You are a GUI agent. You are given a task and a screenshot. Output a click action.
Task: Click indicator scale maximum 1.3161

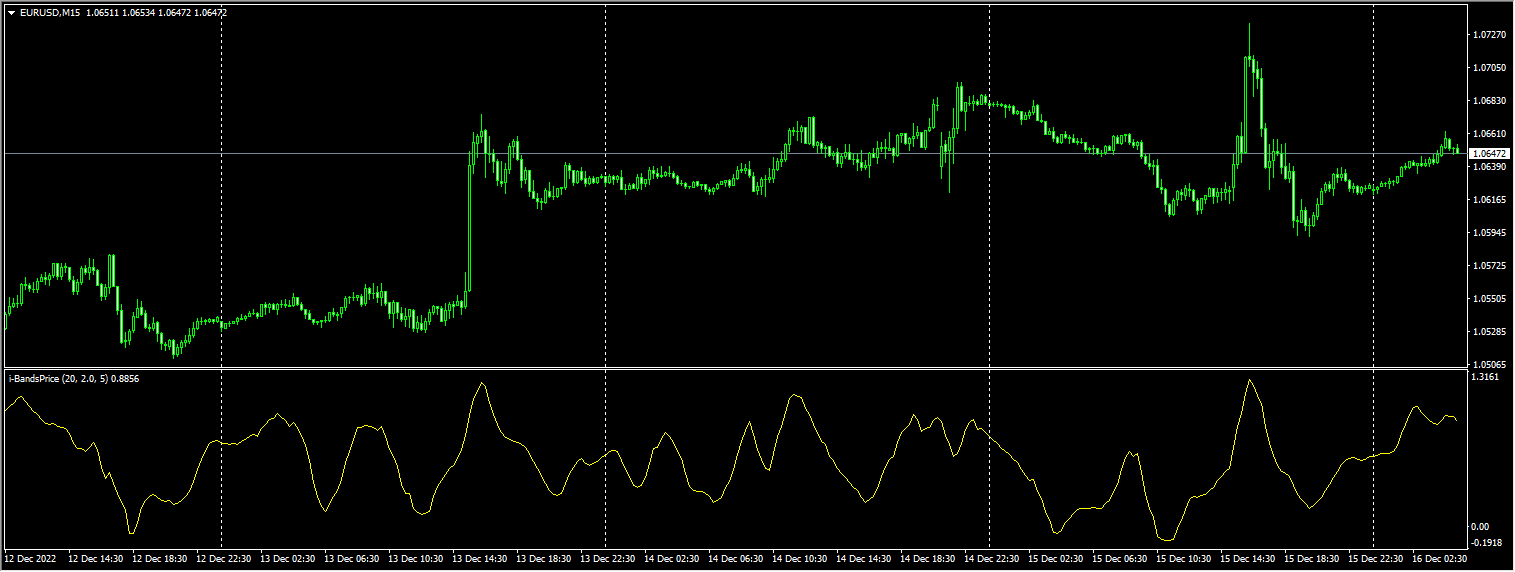tap(1487, 378)
